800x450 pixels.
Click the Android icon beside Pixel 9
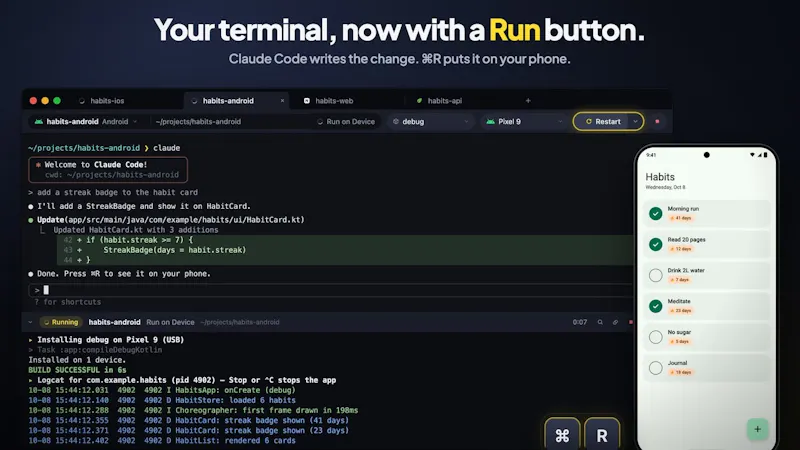click(x=490, y=121)
